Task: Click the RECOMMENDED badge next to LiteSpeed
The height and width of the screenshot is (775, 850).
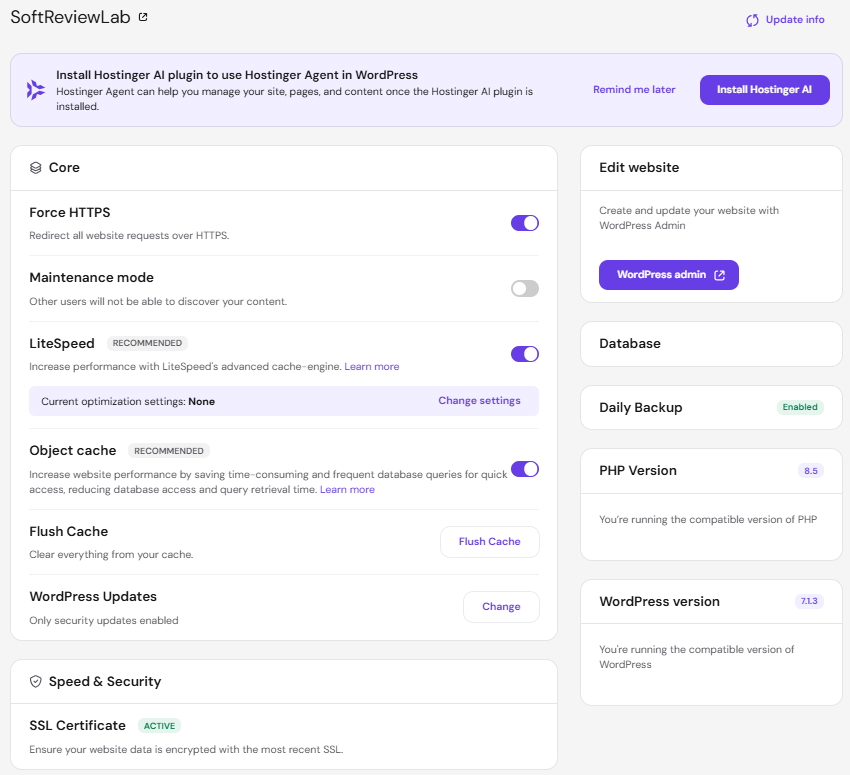Action: click(147, 343)
